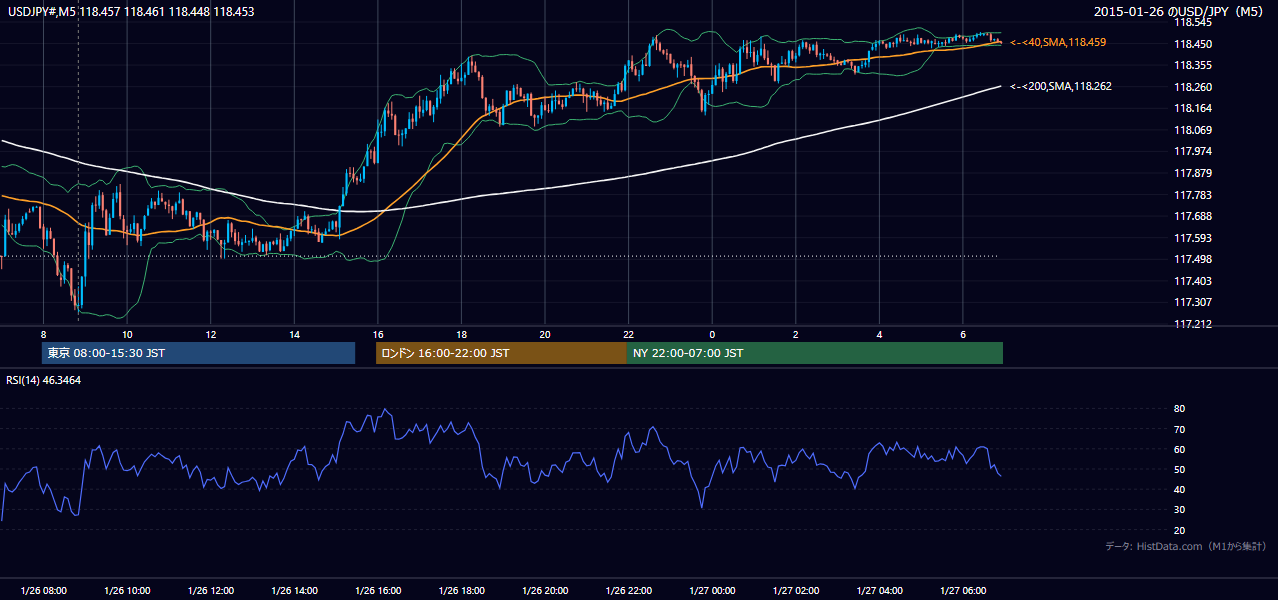The image size is (1278, 600).
Task: Select the 1/26 08:00 time axis label
Action: [x=43, y=591]
